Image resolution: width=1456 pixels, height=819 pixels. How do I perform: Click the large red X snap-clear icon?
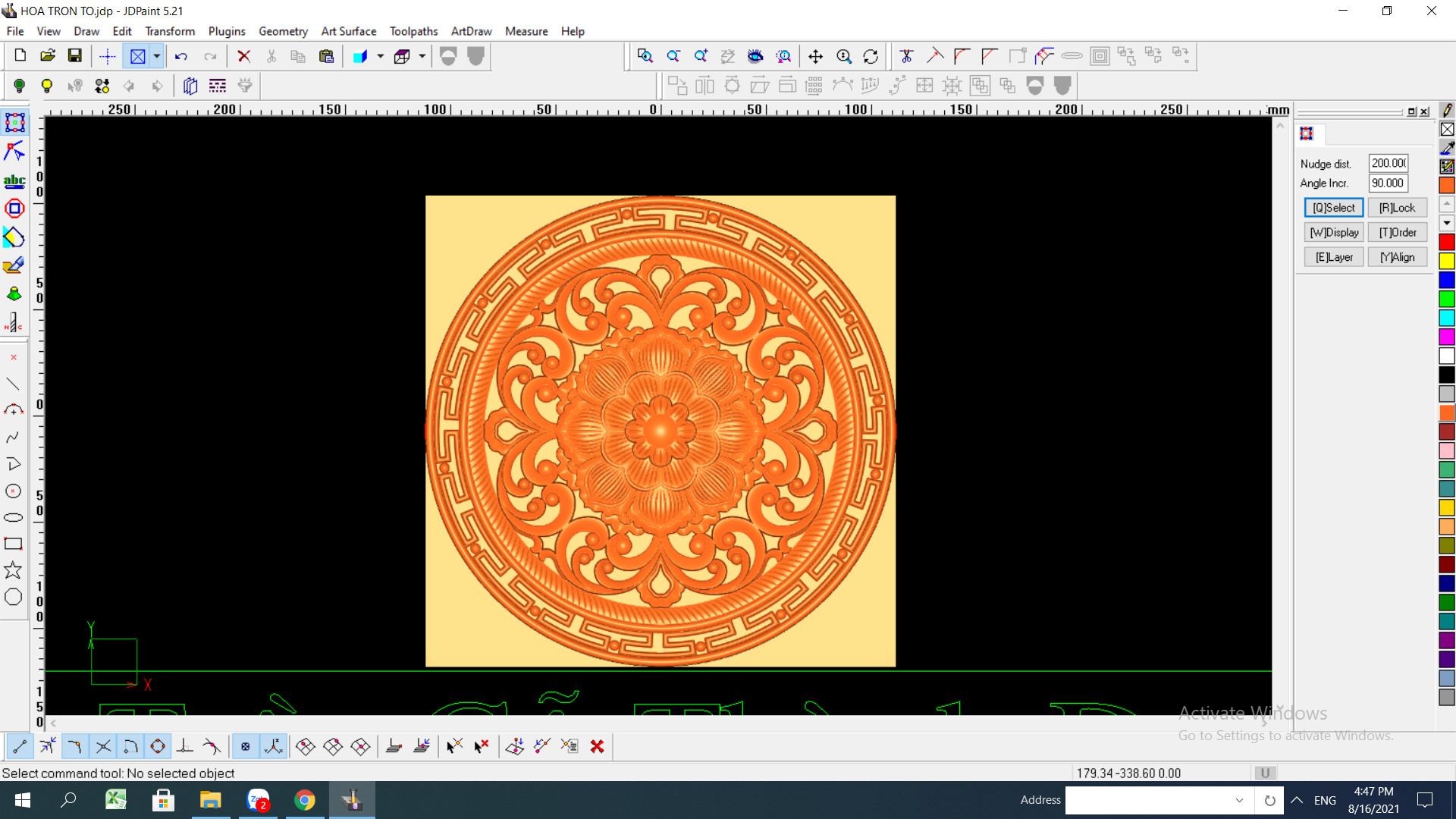pyautogui.click(x=597, y=746)
